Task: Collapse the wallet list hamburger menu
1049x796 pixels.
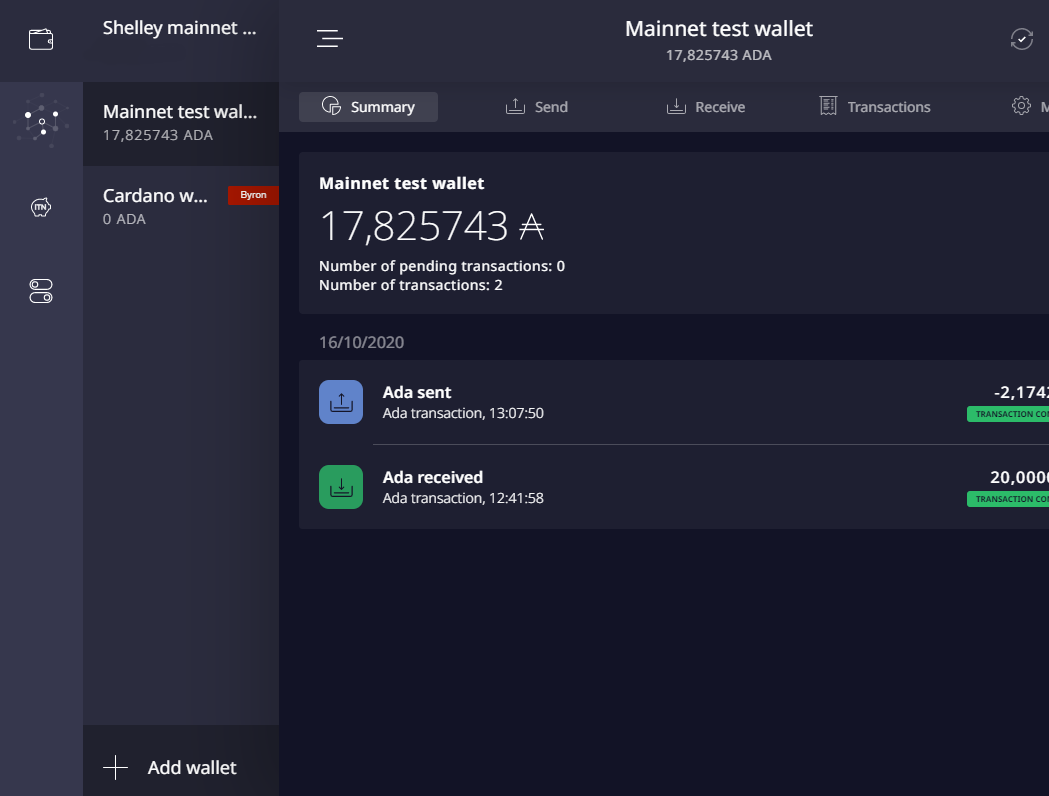Action: [x=330, y=39]
